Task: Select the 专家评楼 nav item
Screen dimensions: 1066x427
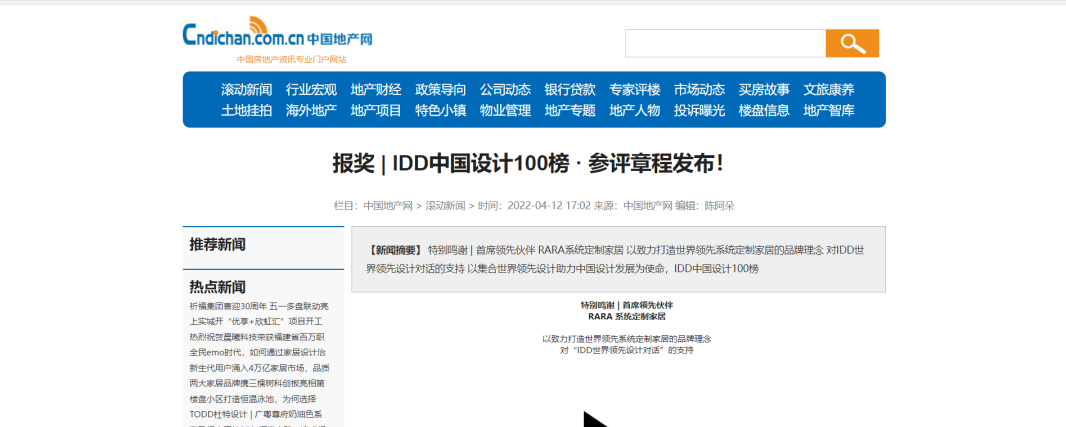Action: click(x=635, y=90)
